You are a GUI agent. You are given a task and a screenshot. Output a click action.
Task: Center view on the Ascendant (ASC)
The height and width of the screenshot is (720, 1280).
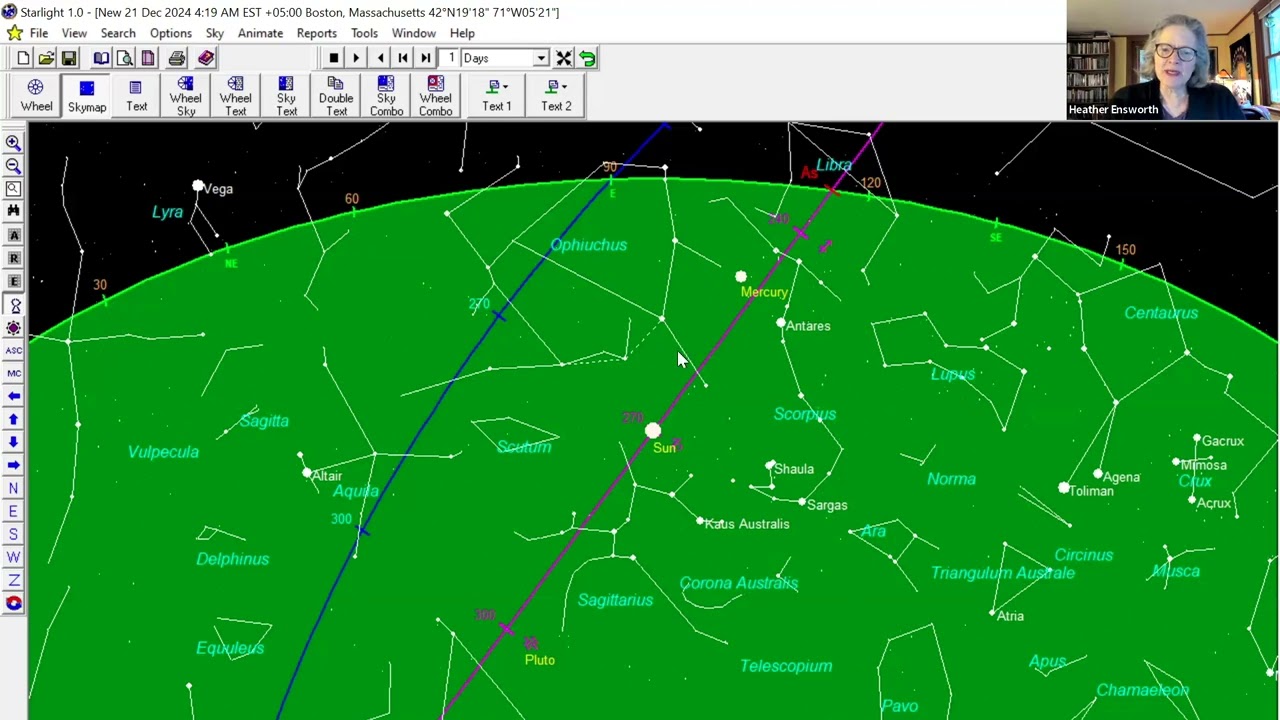(x=13, y=350)
